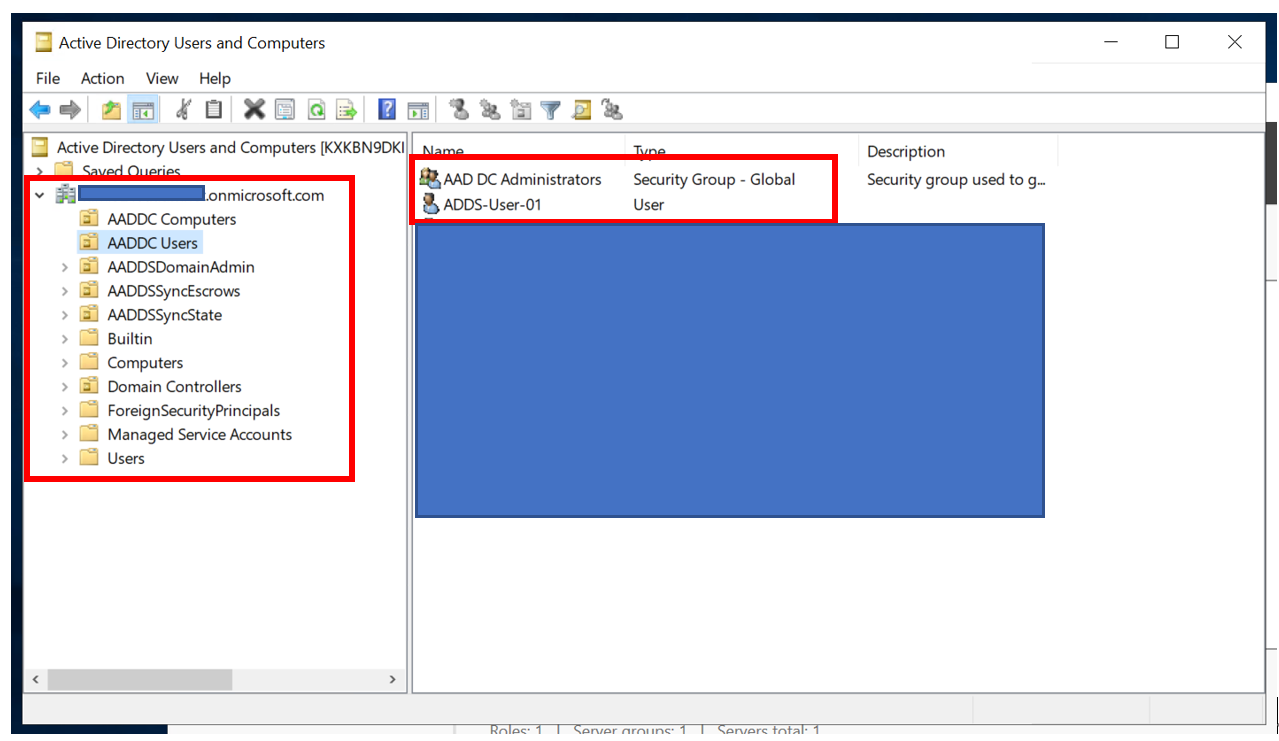
Task: Open Help with the blue question-mark icon
Action: pos(387,110)
